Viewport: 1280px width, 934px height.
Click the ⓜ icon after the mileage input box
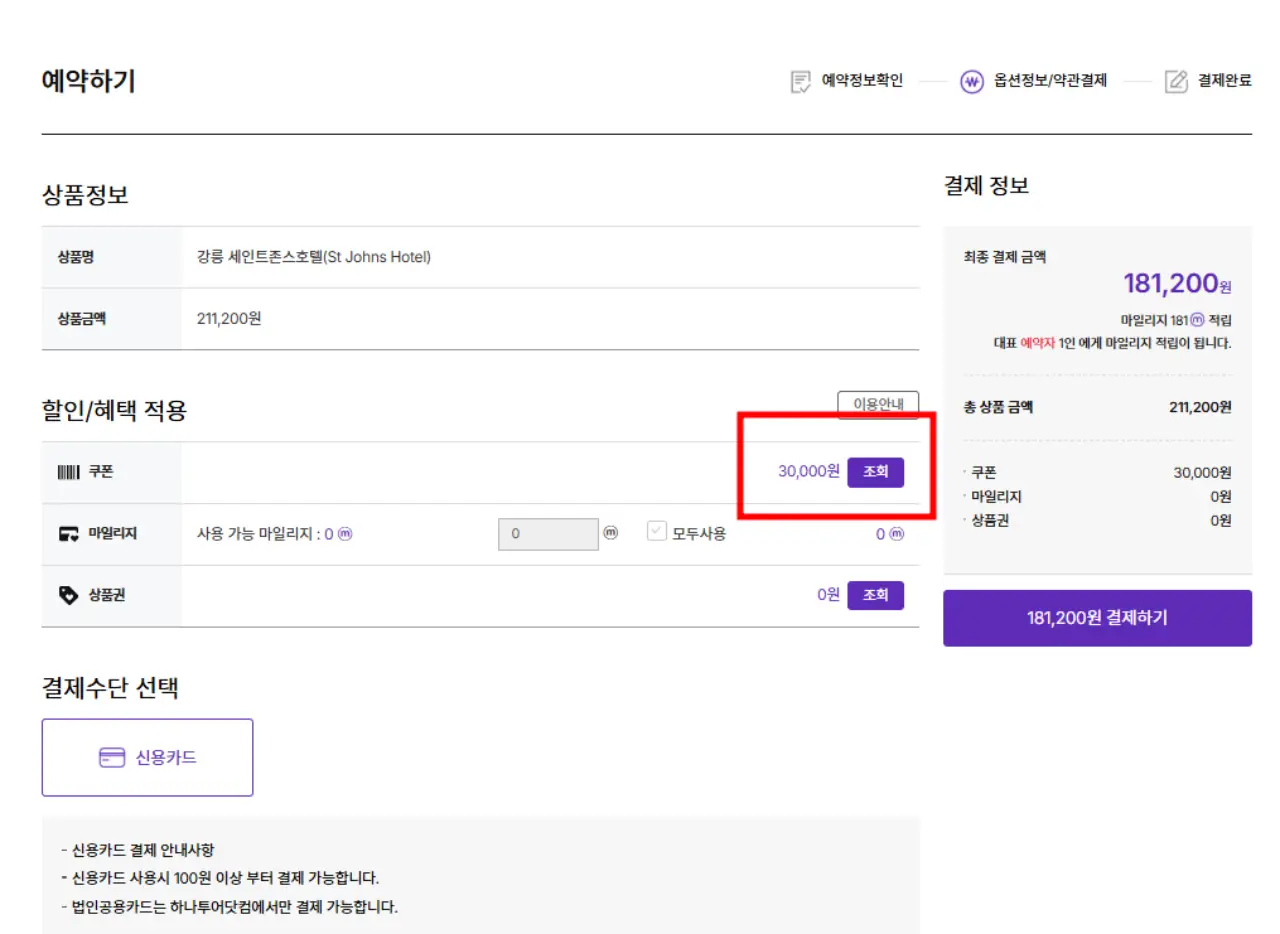(x=610, y=533)
